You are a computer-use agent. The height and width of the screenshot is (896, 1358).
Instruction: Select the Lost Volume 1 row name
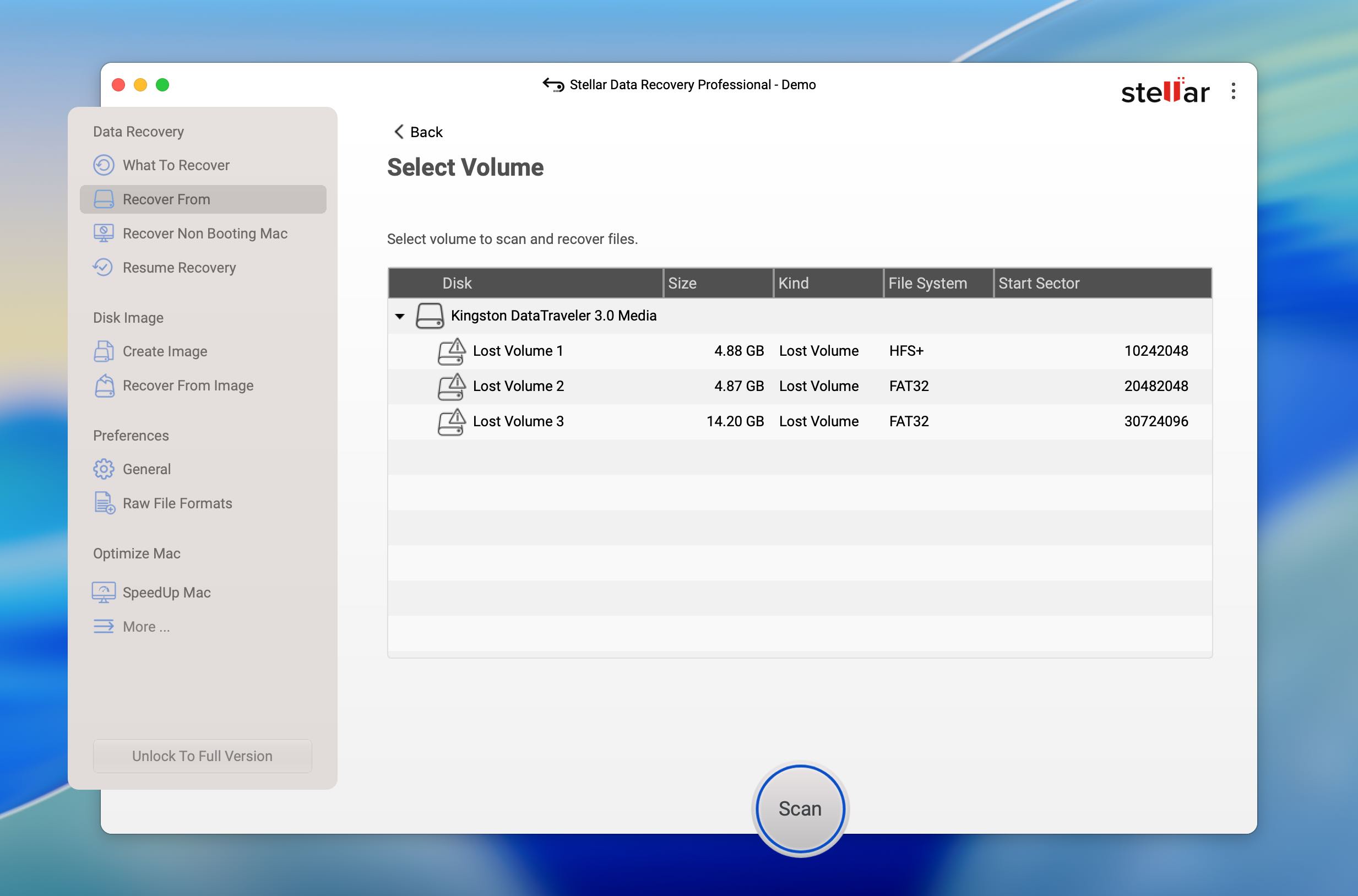point(518,351)
